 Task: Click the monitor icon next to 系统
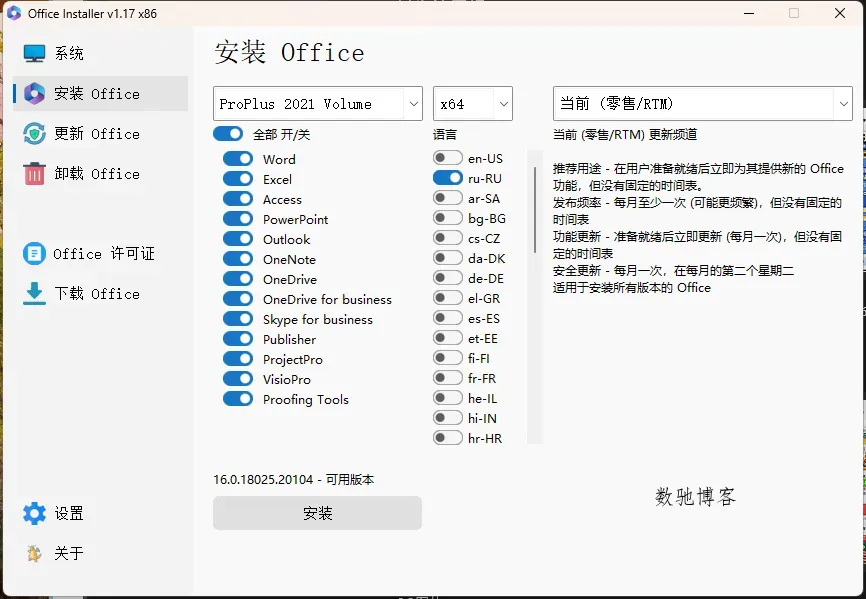(x=34, y=54)
